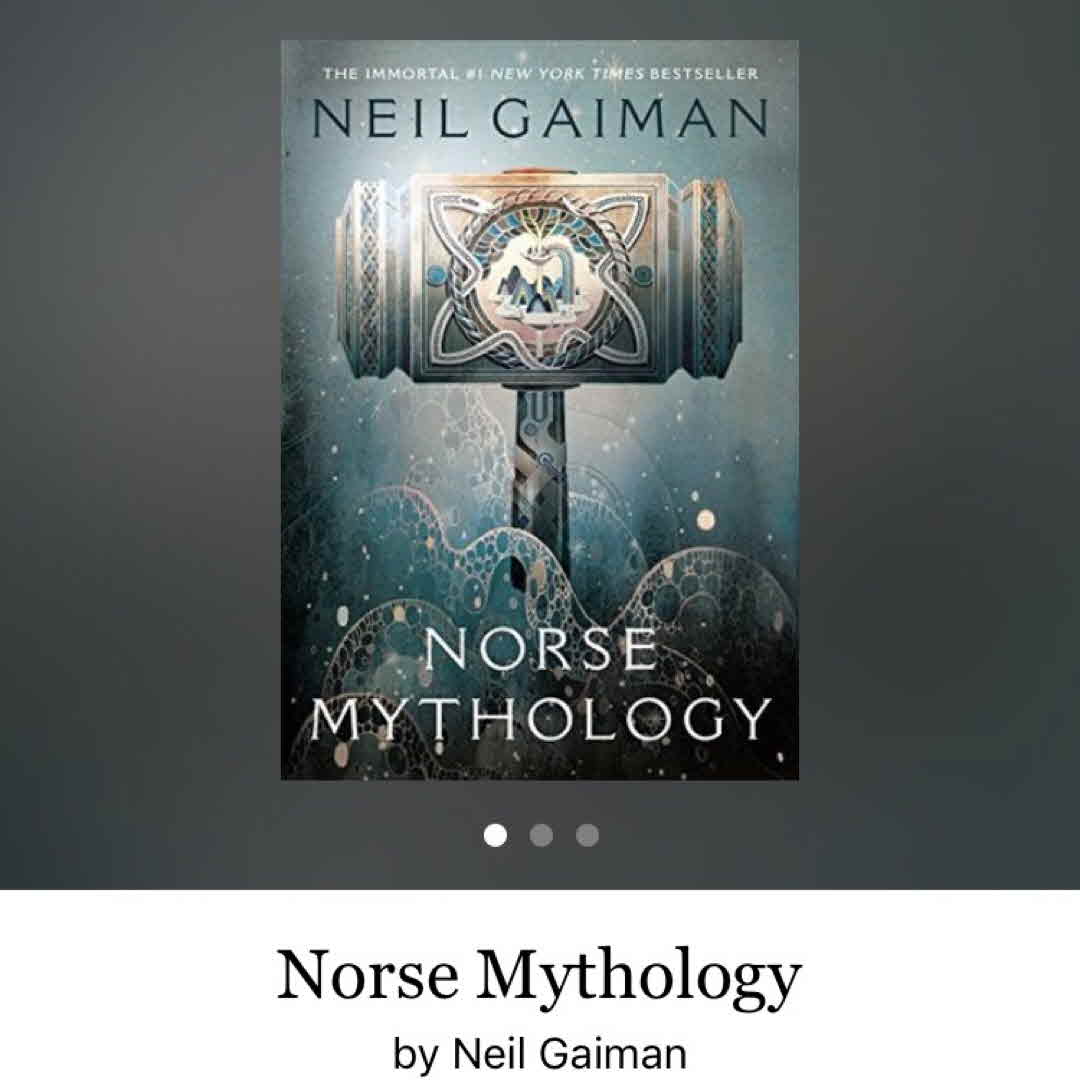
Task: Jump to the third carousel dot
Action: [587, 835]
